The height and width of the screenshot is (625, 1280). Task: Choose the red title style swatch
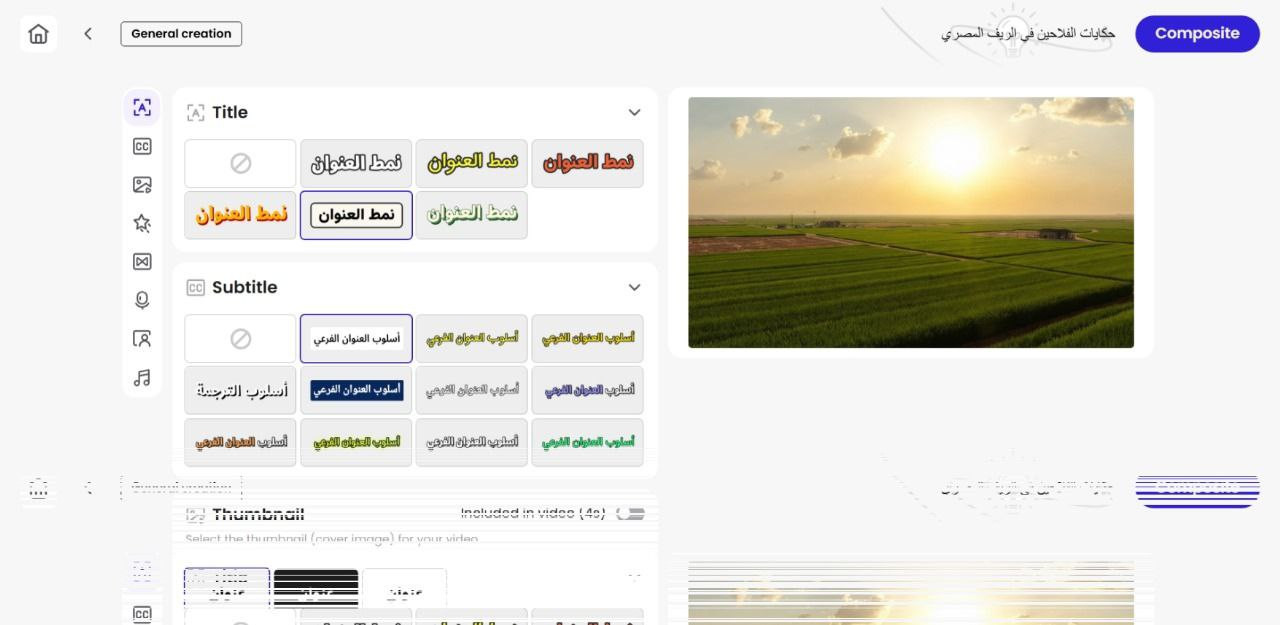point(587,163)
